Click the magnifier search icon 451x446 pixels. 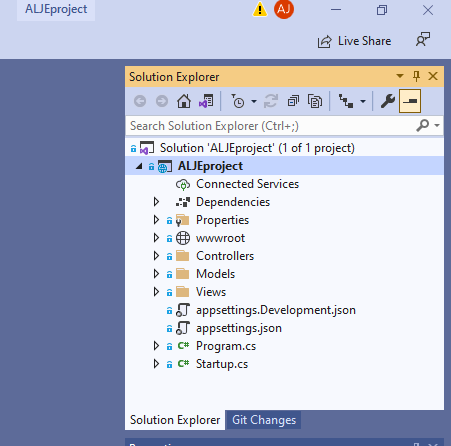tap(422, 126)
